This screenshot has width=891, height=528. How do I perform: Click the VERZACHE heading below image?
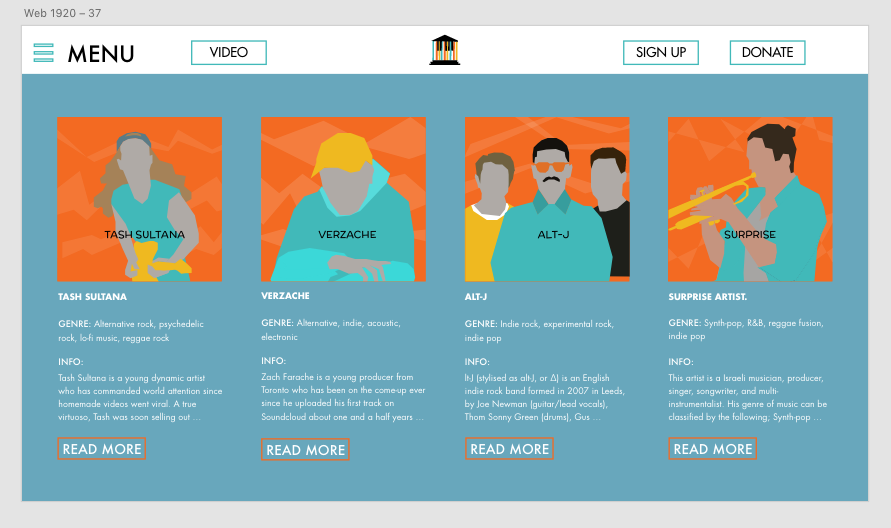[x=285, y=296]
